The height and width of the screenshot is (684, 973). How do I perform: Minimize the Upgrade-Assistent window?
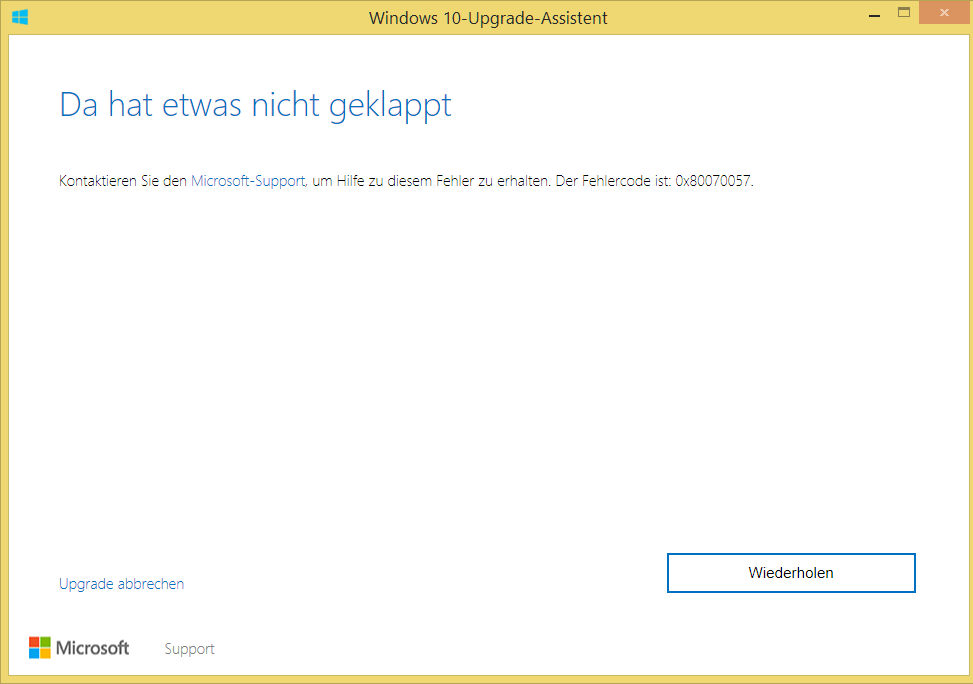(875, 14)
